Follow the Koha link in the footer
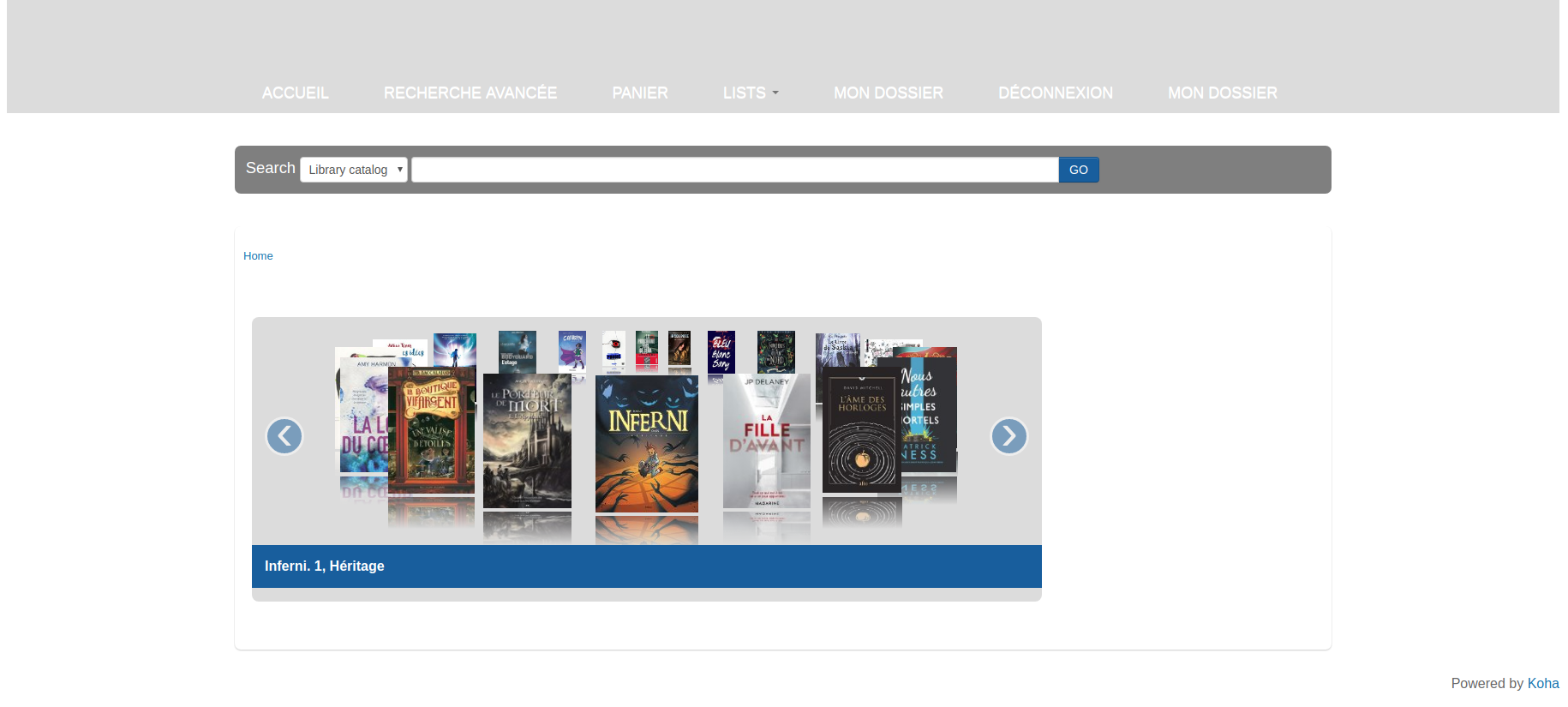The width and height of the screenshot is (1568, 707). [x=1543, y=683]
